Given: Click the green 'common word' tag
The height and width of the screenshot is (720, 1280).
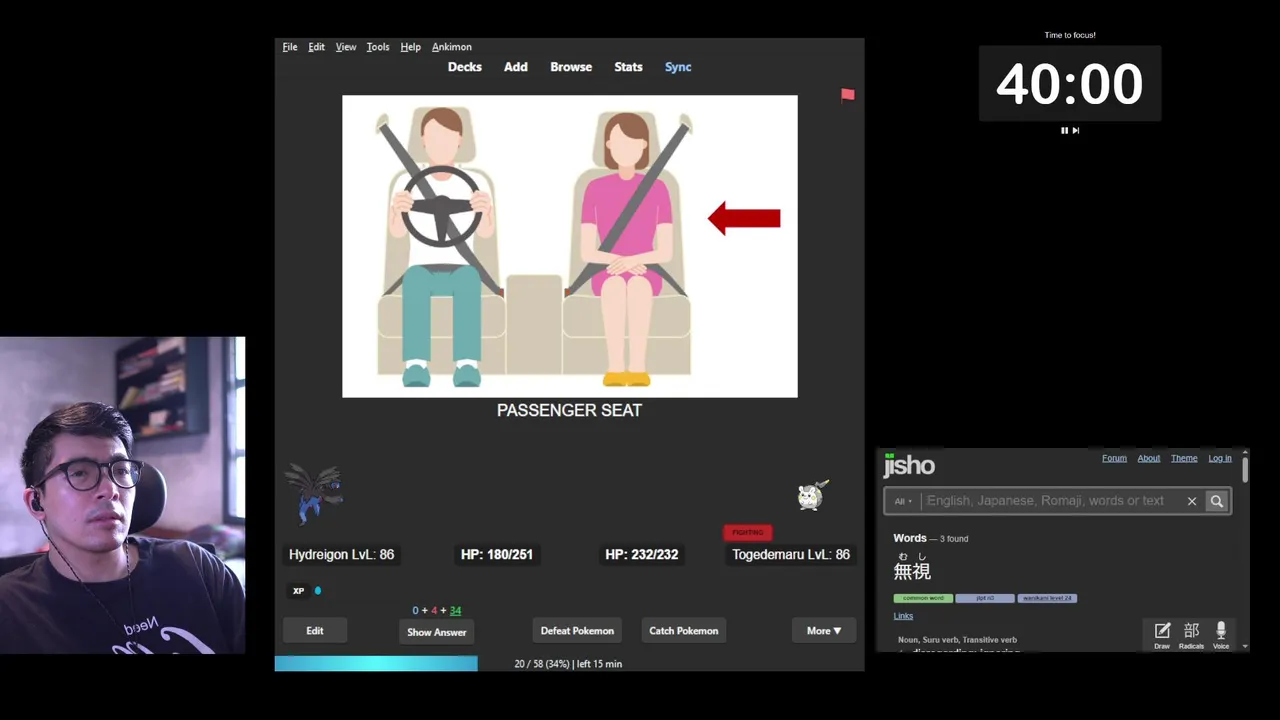Looking at the screenshot, I should click(x=923, y=598).
